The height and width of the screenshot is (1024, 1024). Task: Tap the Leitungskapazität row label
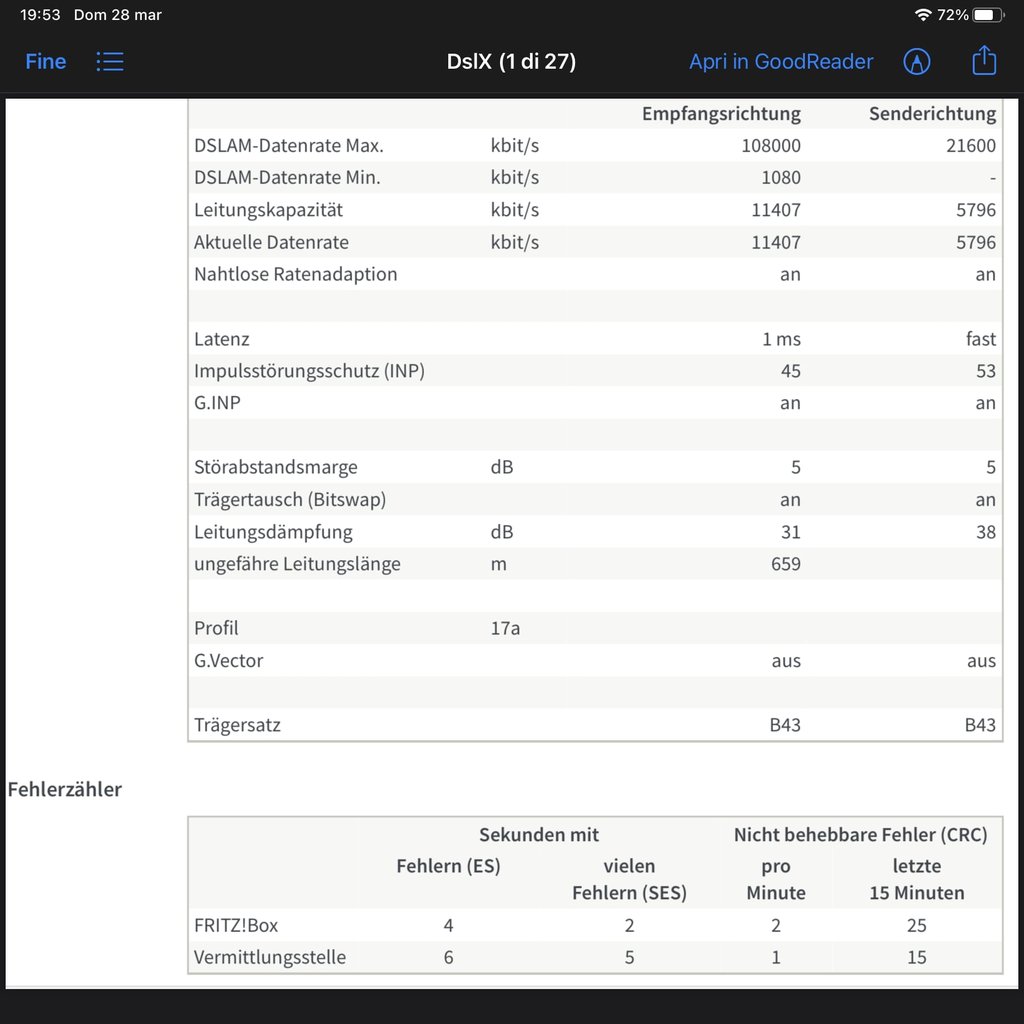click(269, 210)
